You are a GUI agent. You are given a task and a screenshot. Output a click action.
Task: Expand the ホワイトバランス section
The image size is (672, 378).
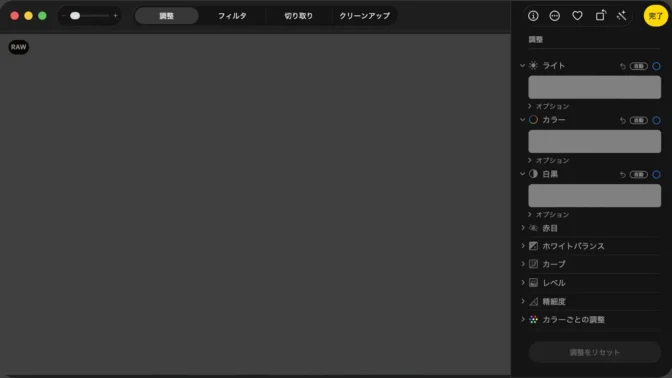523,246
